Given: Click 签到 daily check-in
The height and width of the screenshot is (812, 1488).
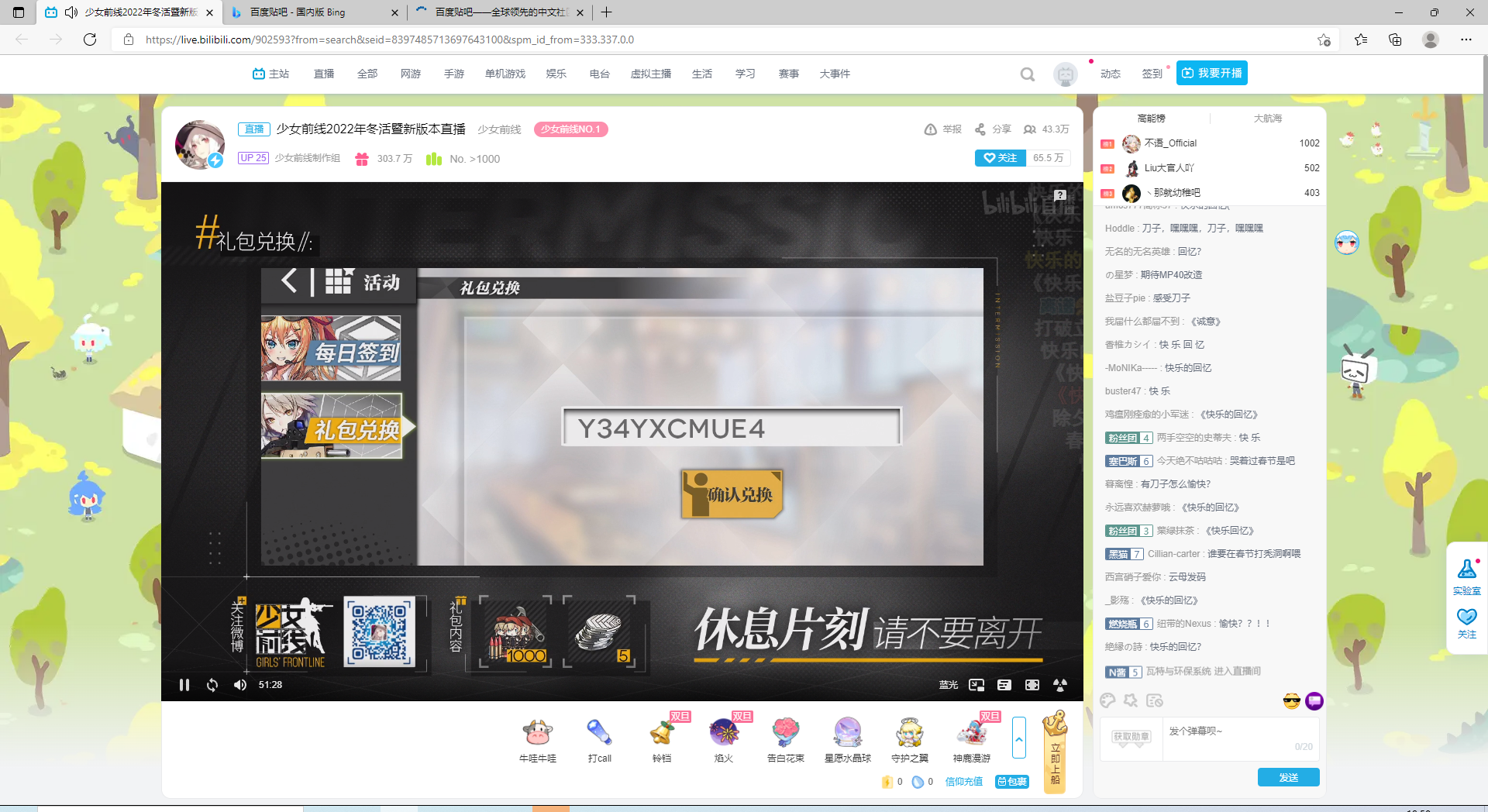Looking at the screenshot, I should click(x=1152, y=74).
